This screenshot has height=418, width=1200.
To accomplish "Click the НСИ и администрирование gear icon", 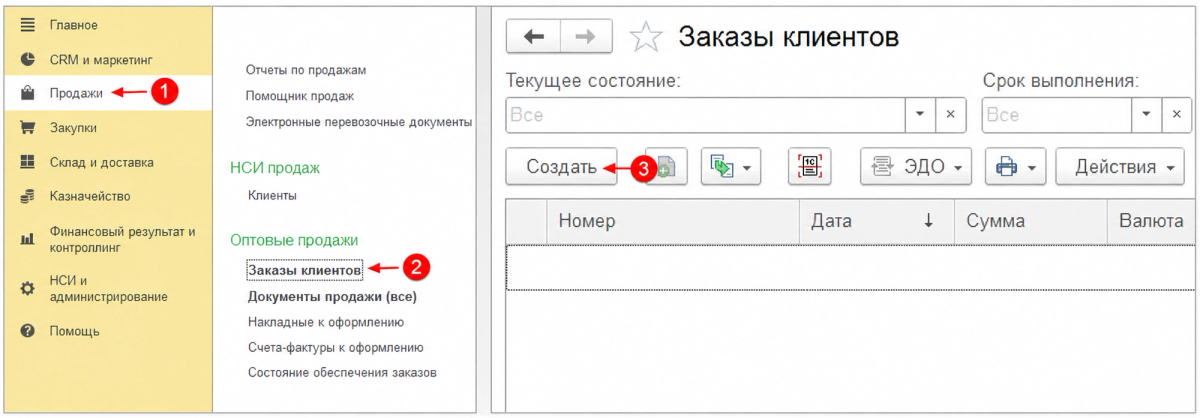I will (28, 288).
